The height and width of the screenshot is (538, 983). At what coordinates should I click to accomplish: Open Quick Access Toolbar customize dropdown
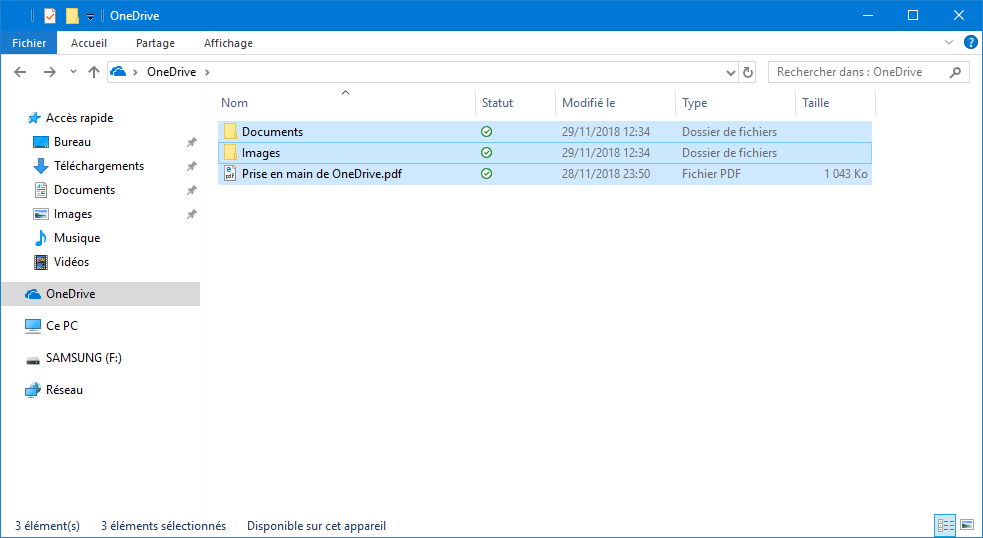[x=90, y=16]
